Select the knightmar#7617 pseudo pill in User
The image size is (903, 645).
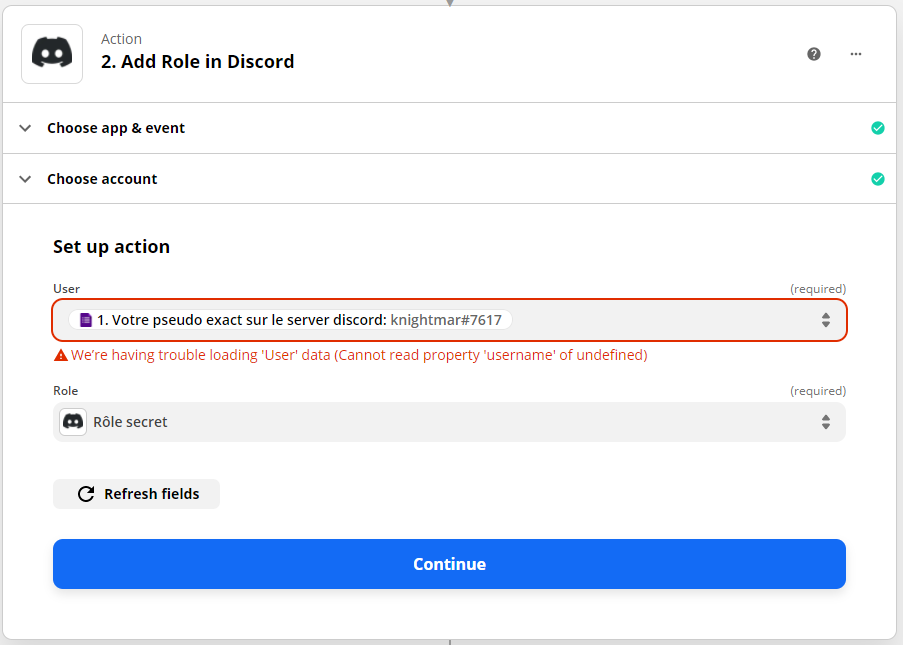[x=290, y=320]
